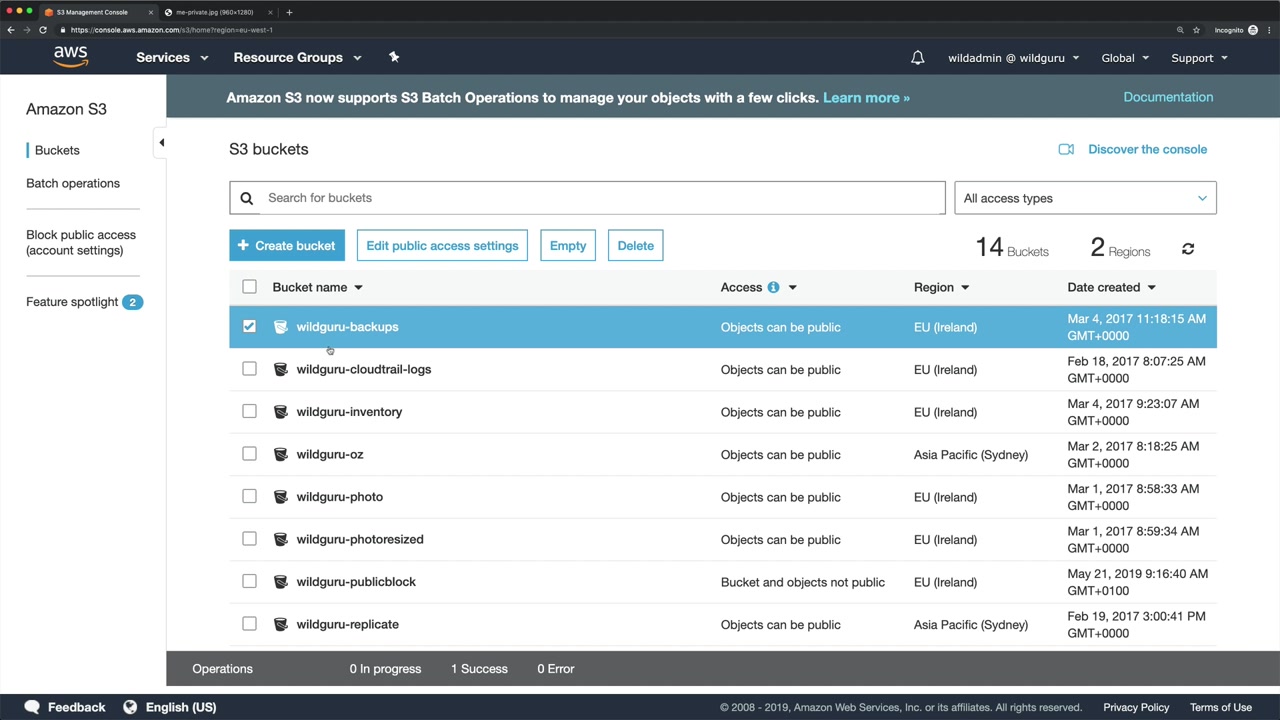Click the wildguru-replicate bucket icon
The image size is (1280, 720).
pyautogui.click(x=280, y=624)
